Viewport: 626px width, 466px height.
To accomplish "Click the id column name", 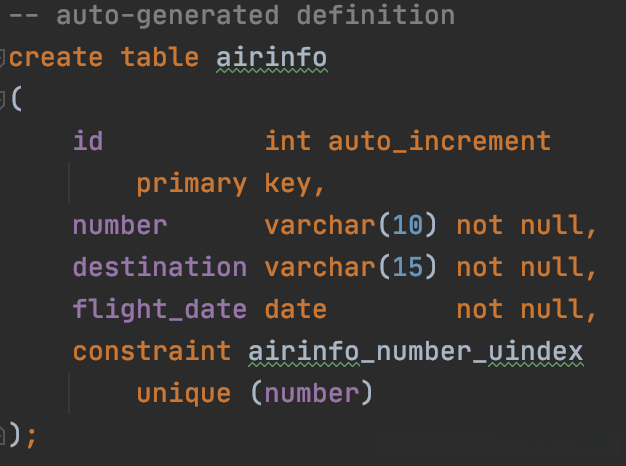I will [88, 141].
